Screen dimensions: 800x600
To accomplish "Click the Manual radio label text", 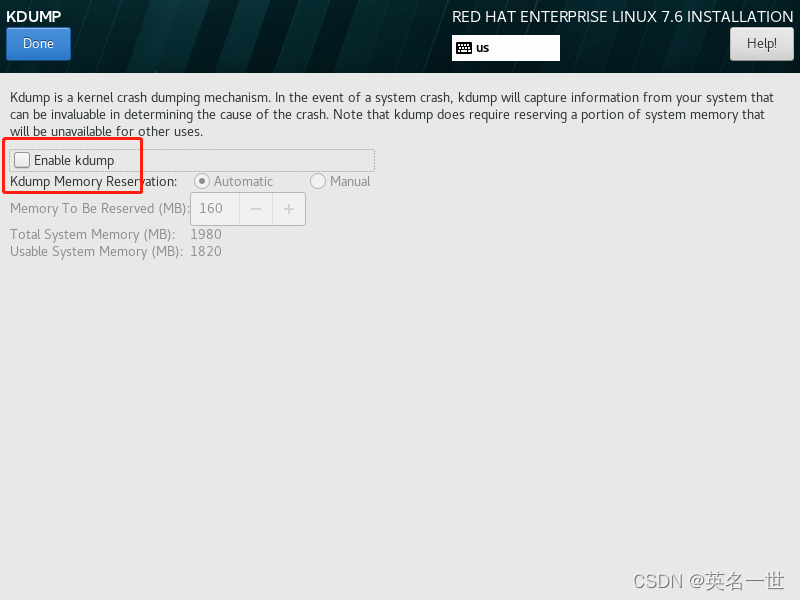I will coord(350,182).
